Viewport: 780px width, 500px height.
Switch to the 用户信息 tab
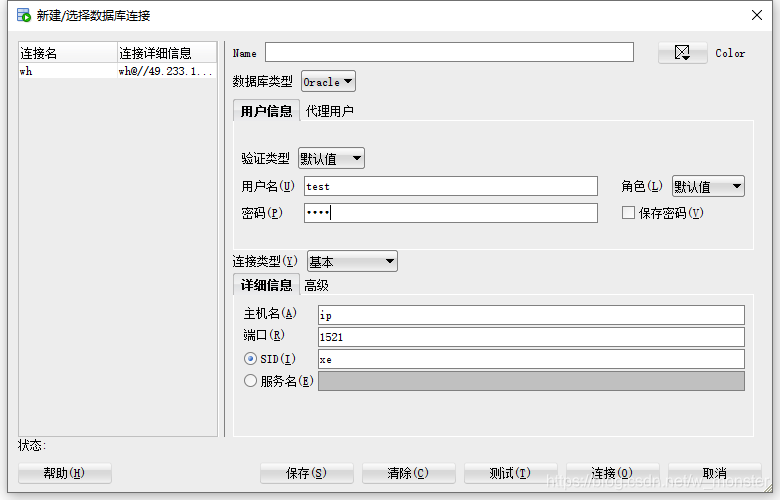tap(266, 111)
